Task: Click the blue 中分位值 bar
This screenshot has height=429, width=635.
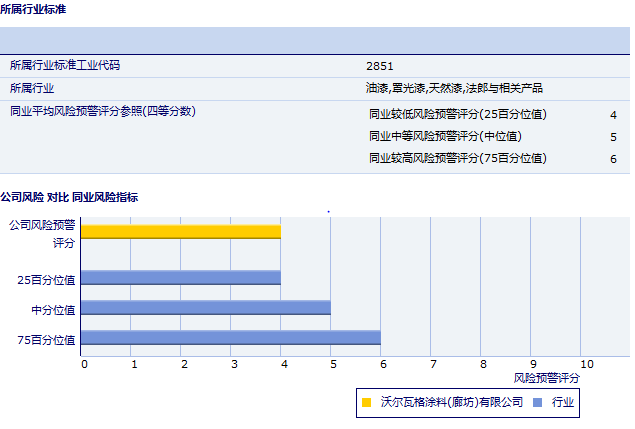Action: point(205,308)
